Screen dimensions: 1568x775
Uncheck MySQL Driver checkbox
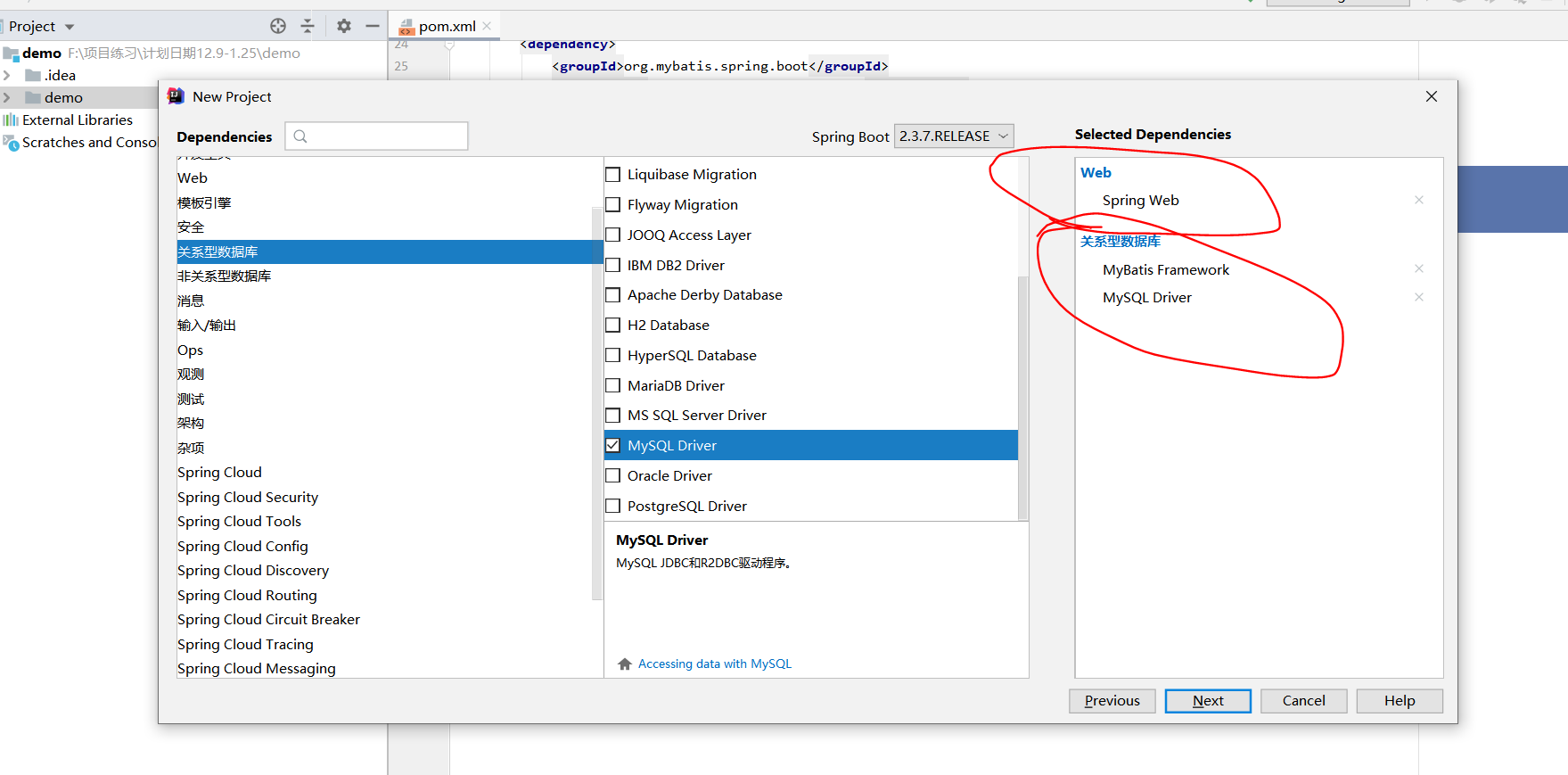tap(613, 445)
